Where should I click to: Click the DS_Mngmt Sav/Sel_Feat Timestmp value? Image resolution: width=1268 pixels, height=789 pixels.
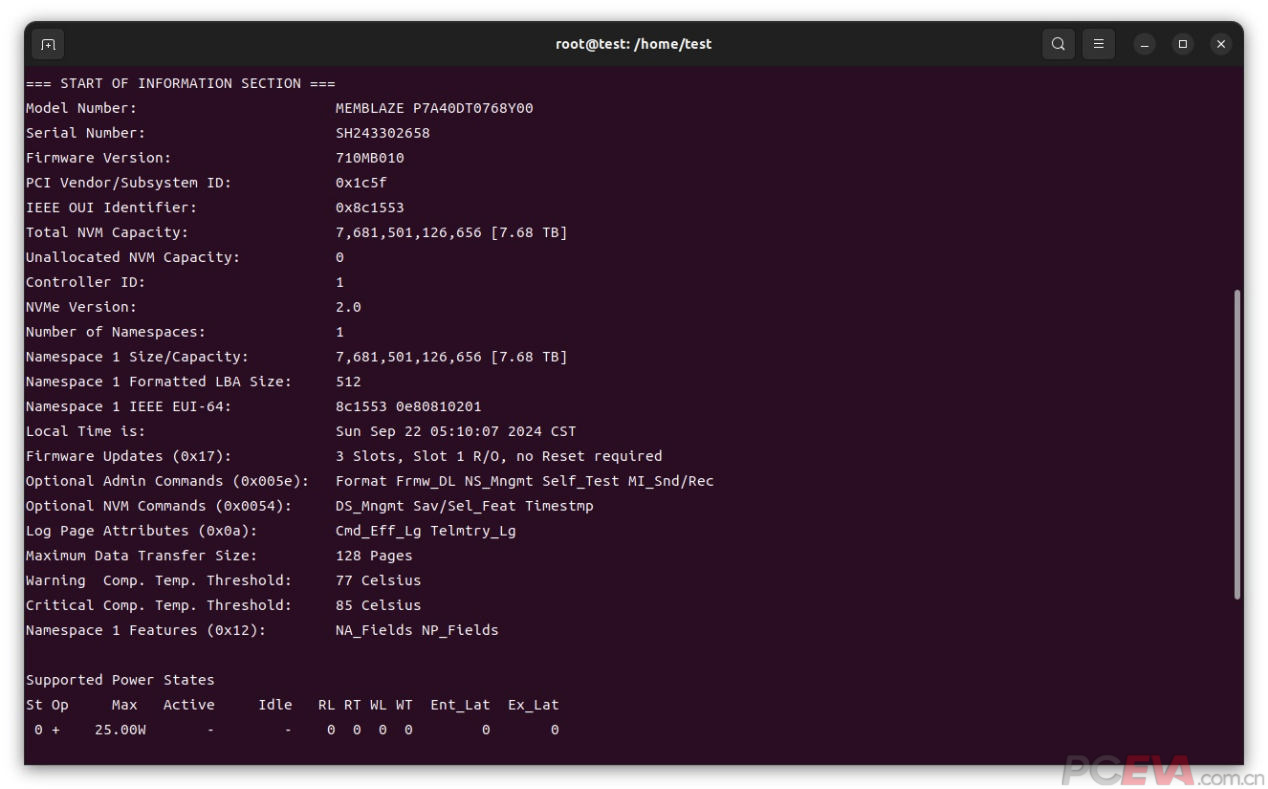[x=464, y=506]
